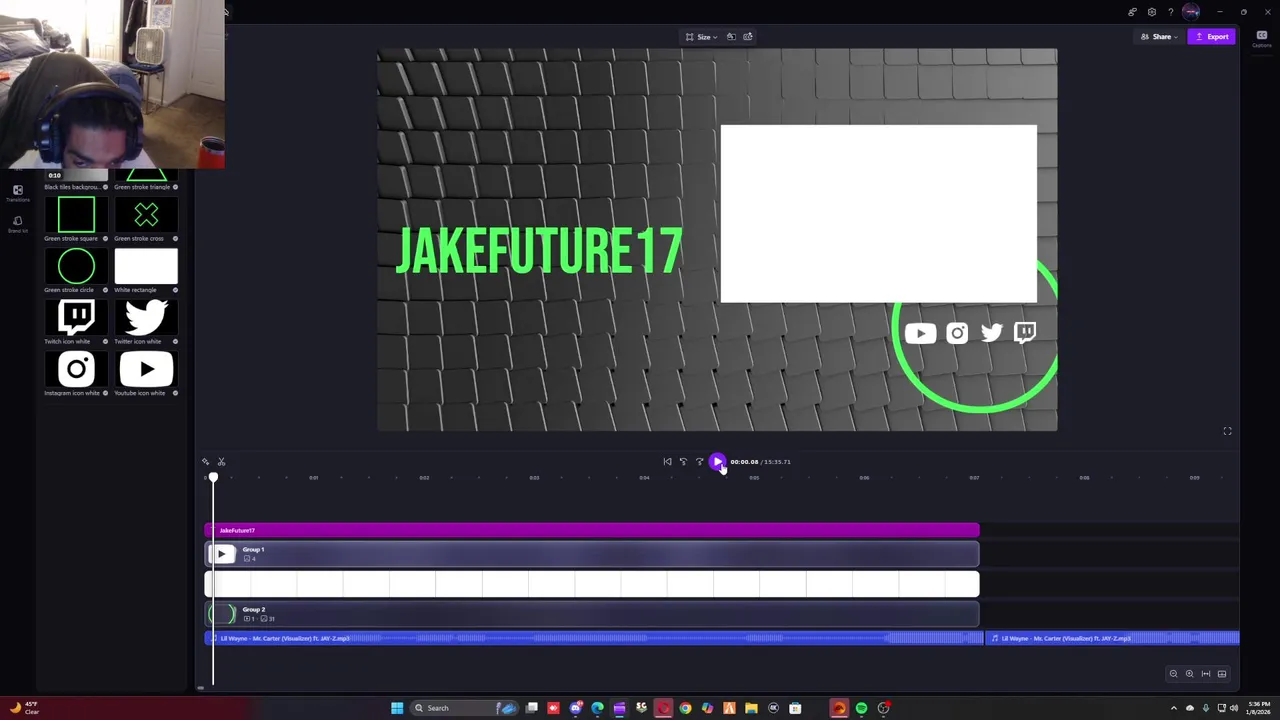Click the Twitch icon in preview canvas
The height and width of the screenshot is (720, 1280).
pyautogui.click(x=1025, y=333)
